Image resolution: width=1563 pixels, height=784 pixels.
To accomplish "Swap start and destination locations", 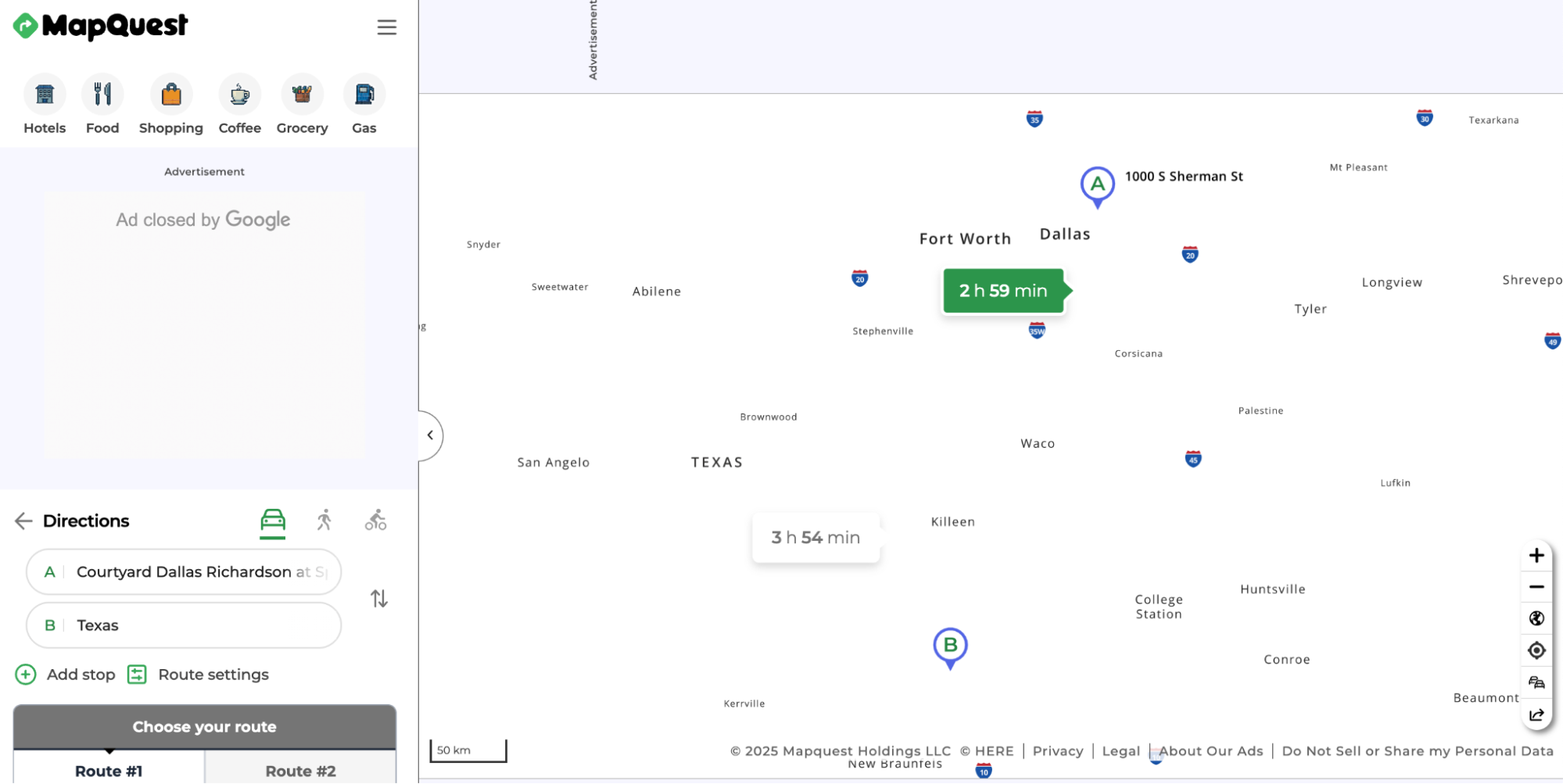I will click(x=379, y=599).
